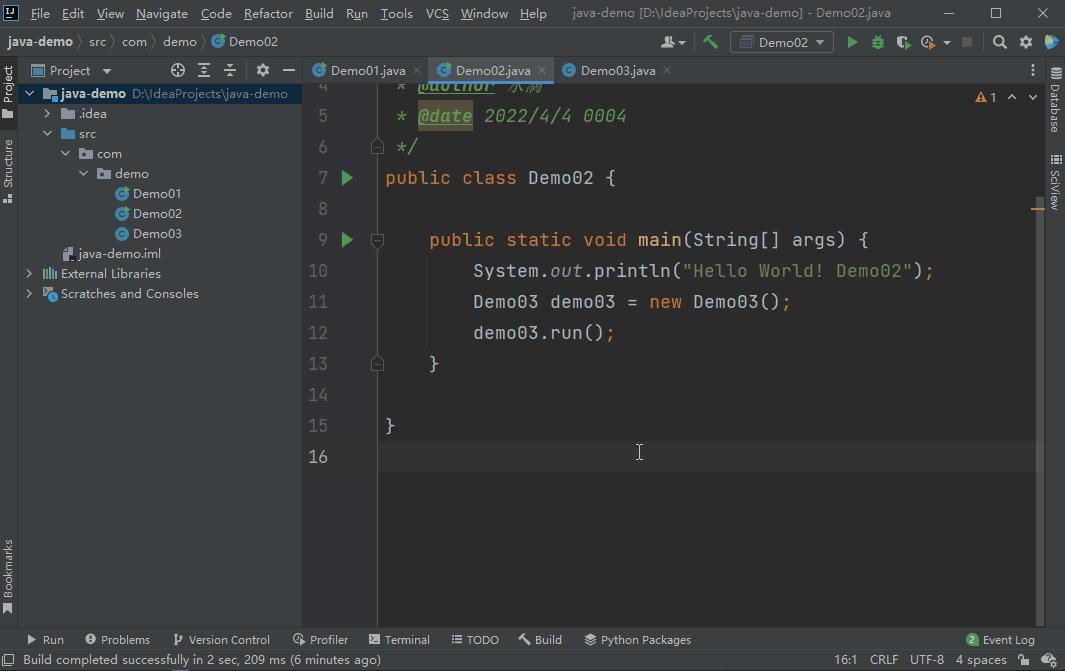The image size is (1065, 671).
Task: Click the gutter run icon beside main method
Action: point(346,239)
